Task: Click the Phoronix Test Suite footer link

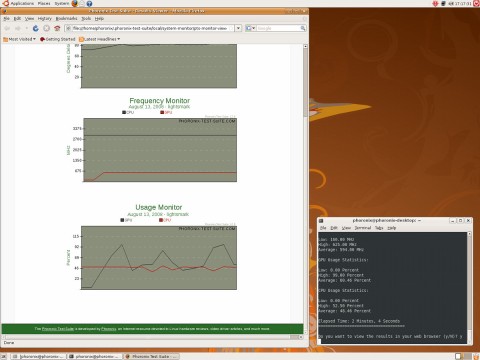Action: (x=58, y=329)
